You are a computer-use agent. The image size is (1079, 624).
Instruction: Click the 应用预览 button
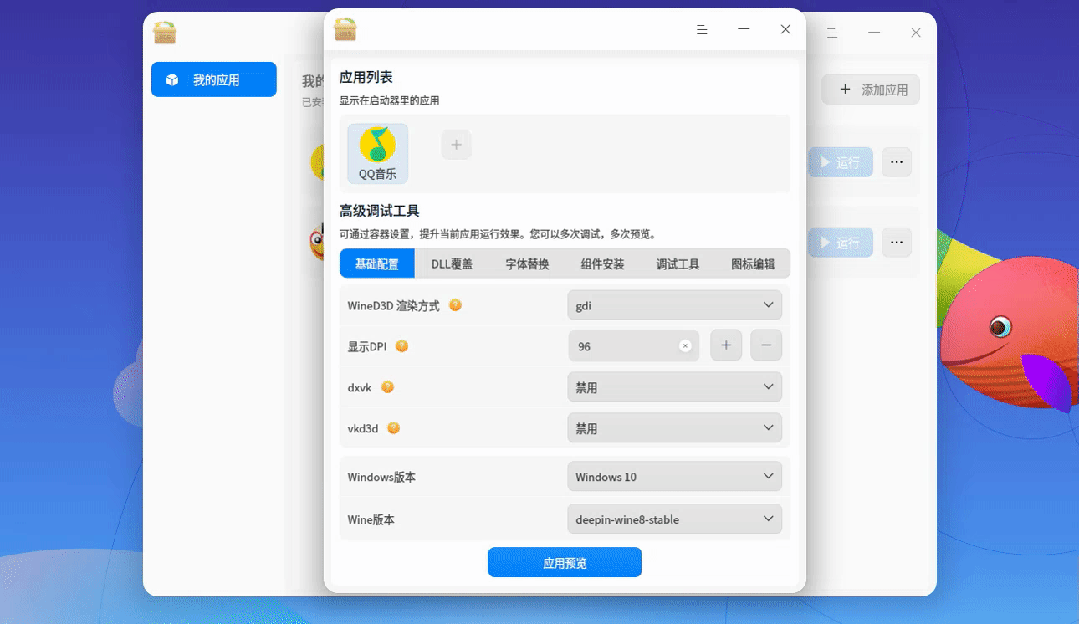(565, 562)
